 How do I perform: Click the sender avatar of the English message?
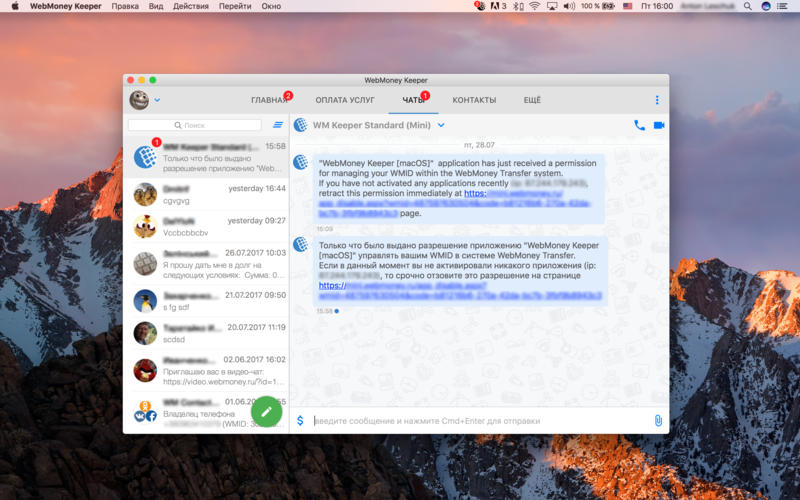click(301, 162)
